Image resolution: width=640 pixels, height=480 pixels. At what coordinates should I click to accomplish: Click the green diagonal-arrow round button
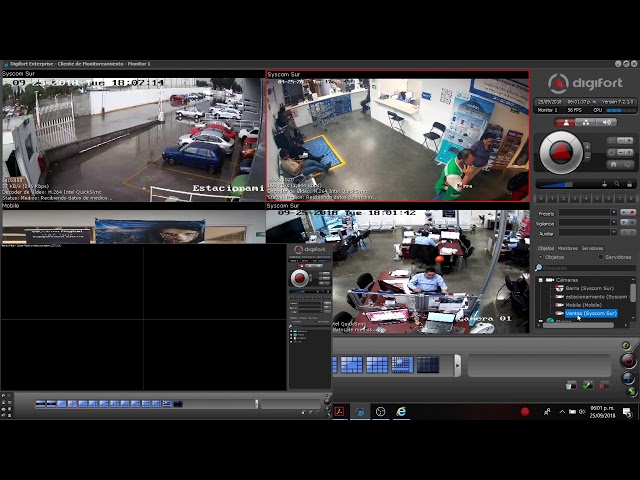[x=632, y=392]
